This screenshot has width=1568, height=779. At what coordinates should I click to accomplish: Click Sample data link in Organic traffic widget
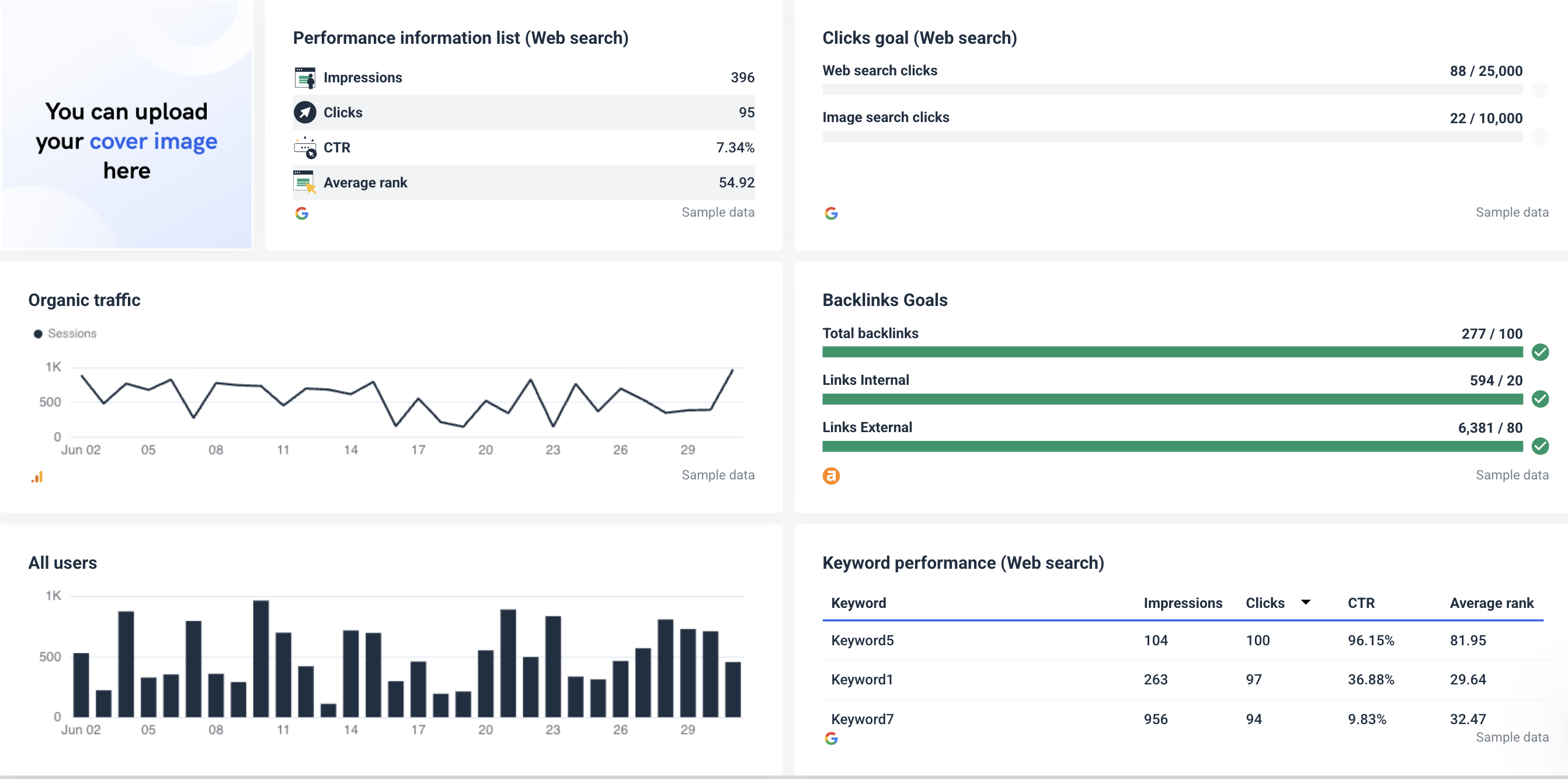(718, 475)
